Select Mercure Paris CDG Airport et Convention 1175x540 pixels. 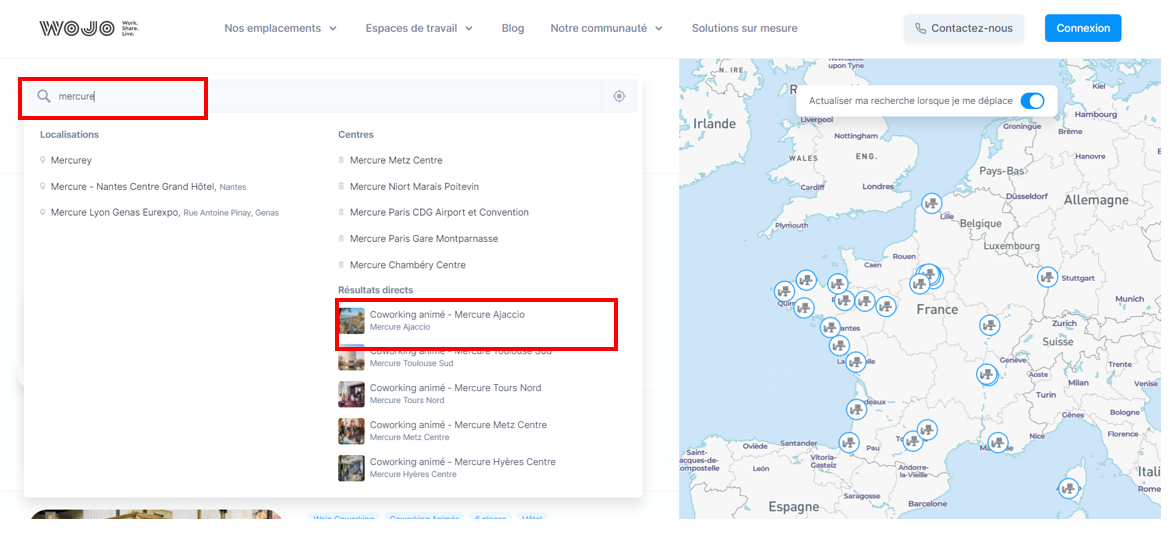click(439, 213)
